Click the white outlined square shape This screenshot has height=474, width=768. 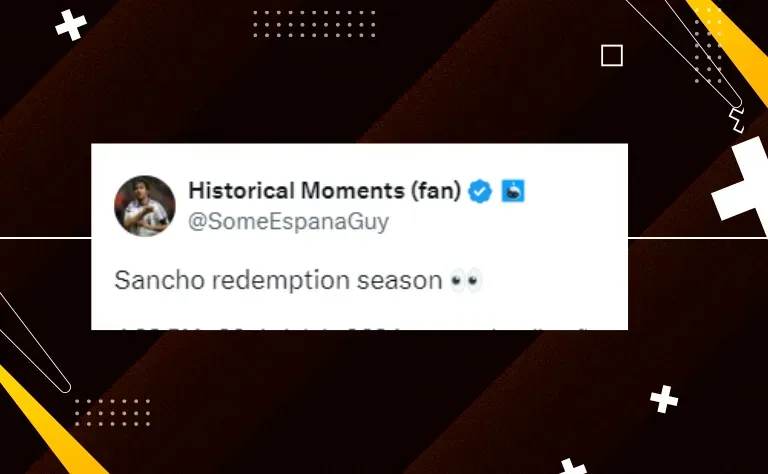(x=612, y=55)
